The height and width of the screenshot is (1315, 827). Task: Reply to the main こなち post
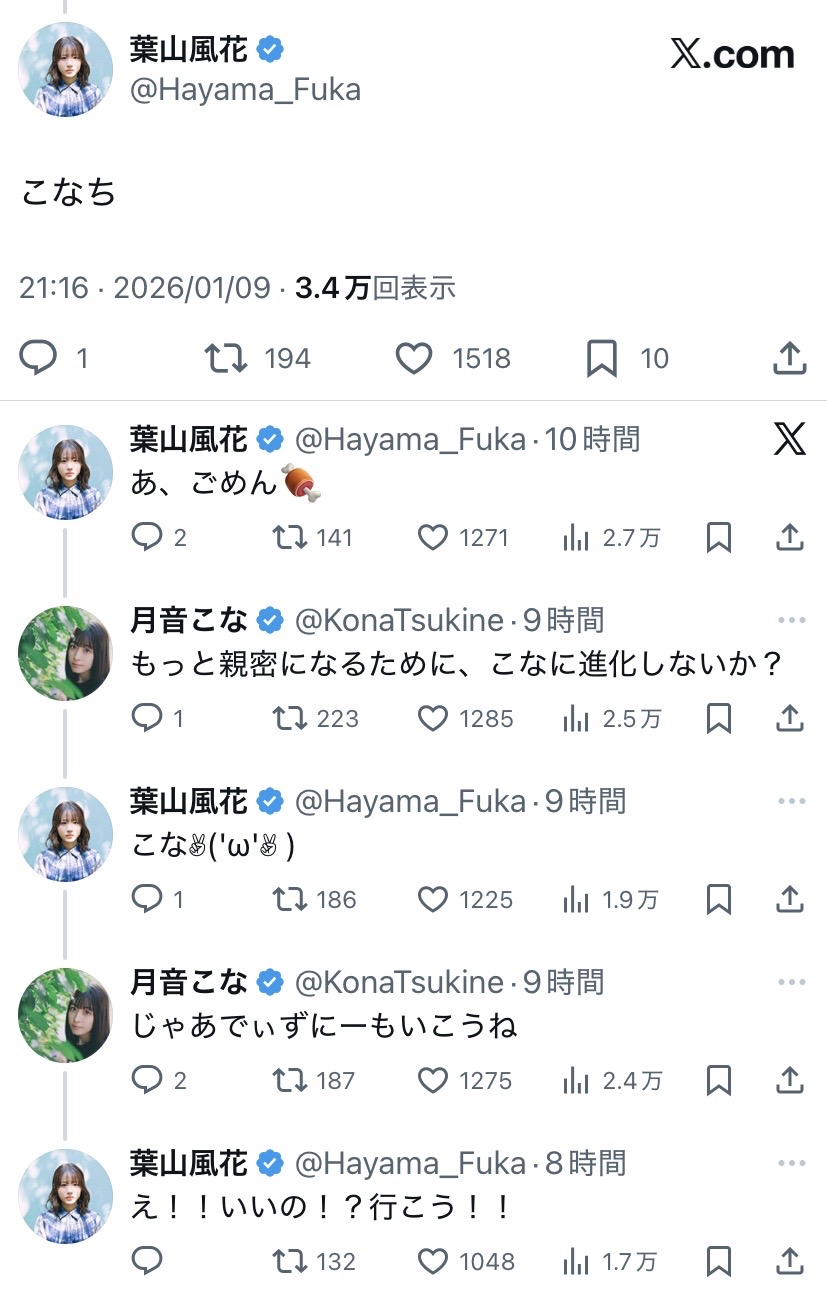tap(39, 359)
